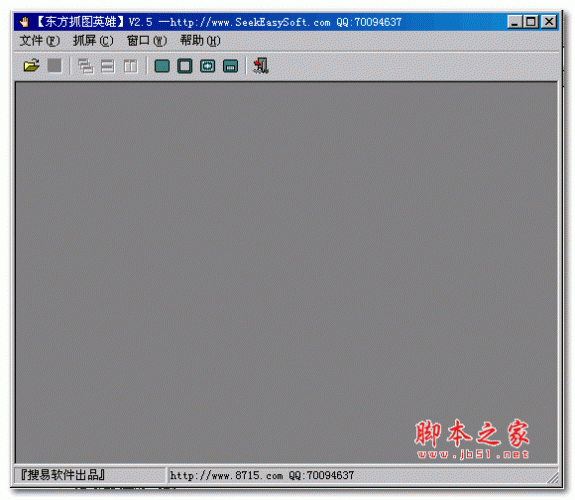Click the capture window frame icon
Screen dimensions: 575x500
(184, 66)
